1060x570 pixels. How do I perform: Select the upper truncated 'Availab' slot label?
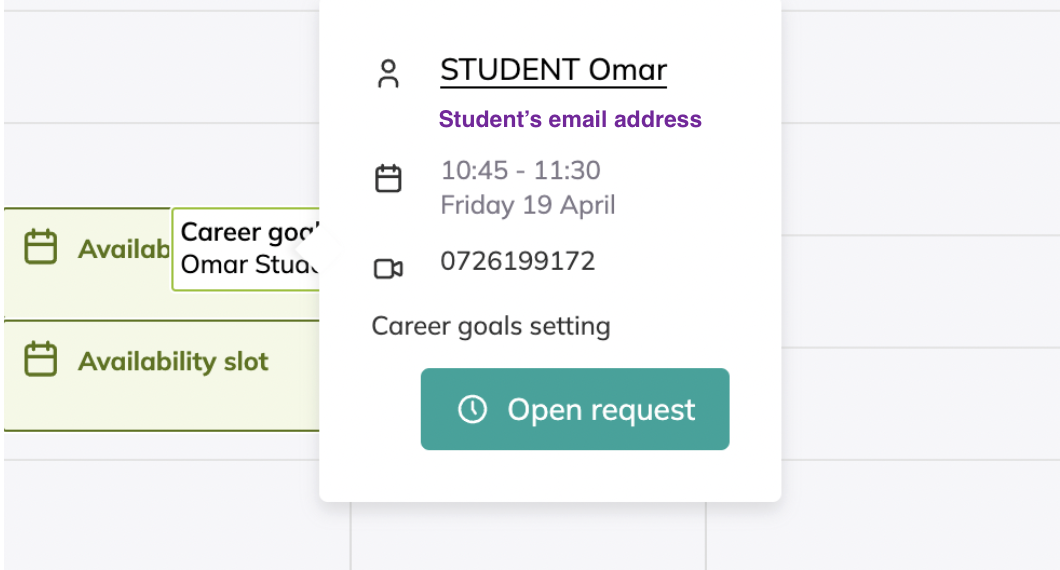124,249
